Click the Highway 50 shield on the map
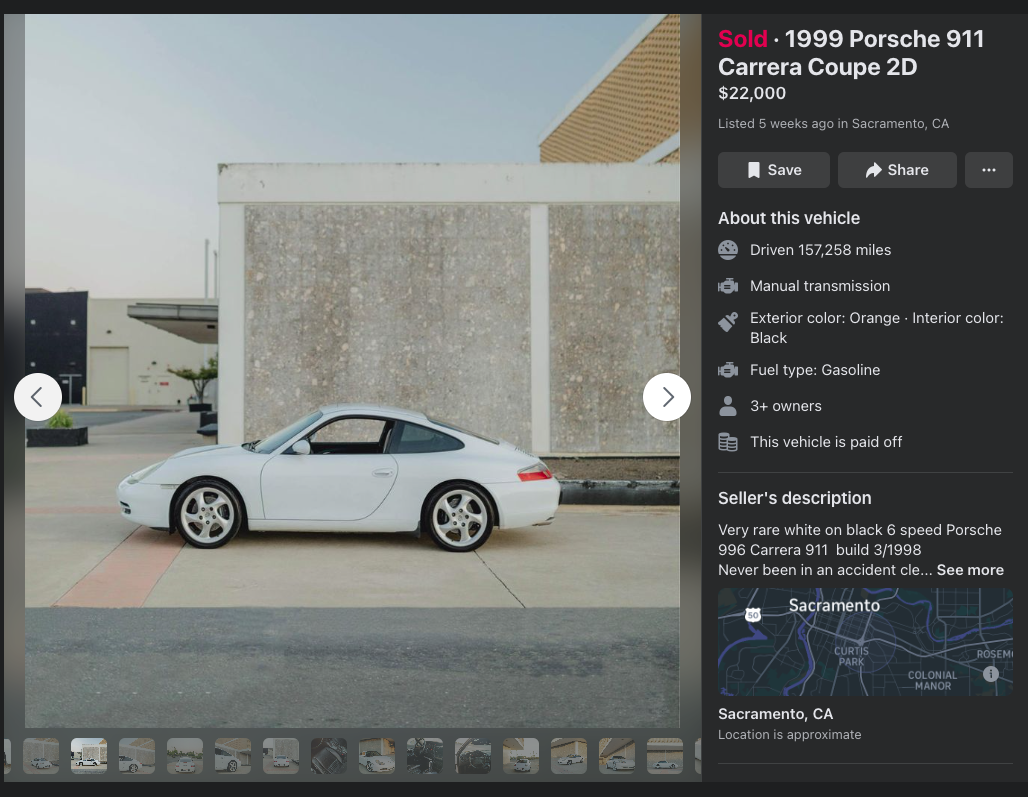The width and height of the screenshot is (1028, 797). 753,615
